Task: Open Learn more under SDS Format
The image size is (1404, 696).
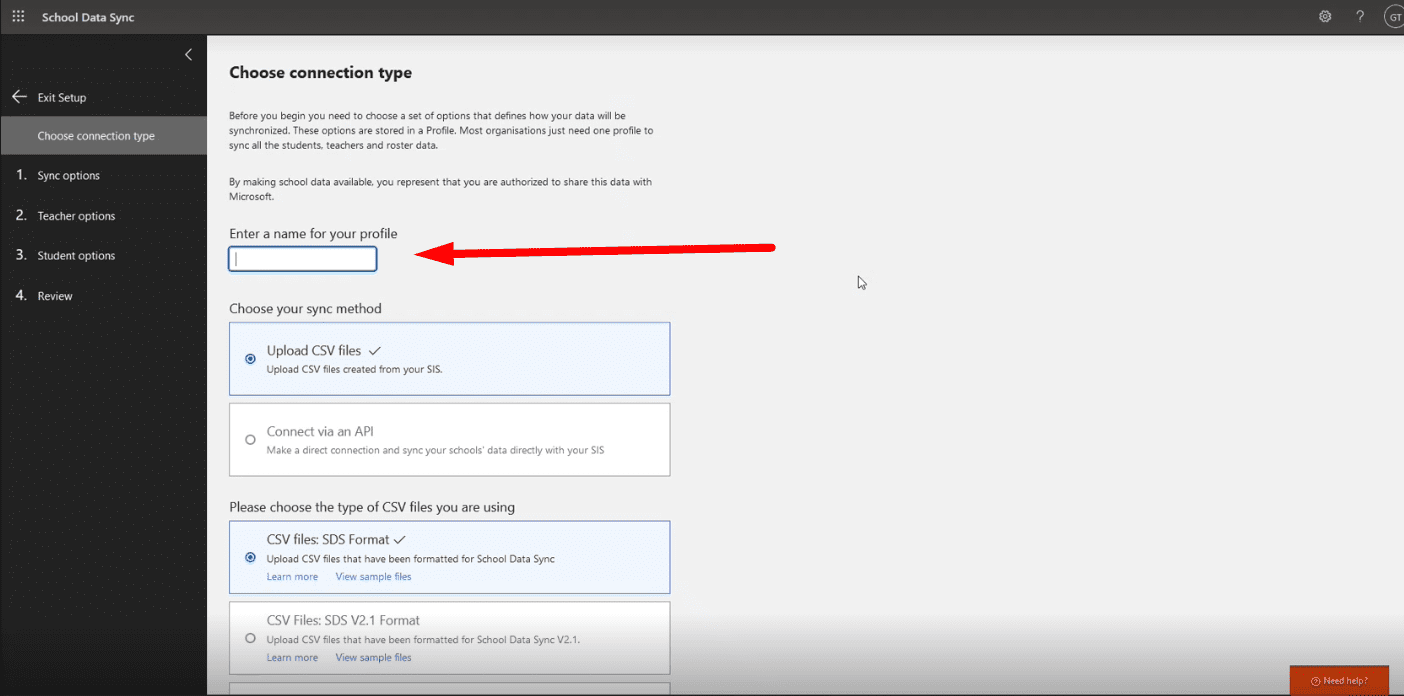Action: (292, 577)
